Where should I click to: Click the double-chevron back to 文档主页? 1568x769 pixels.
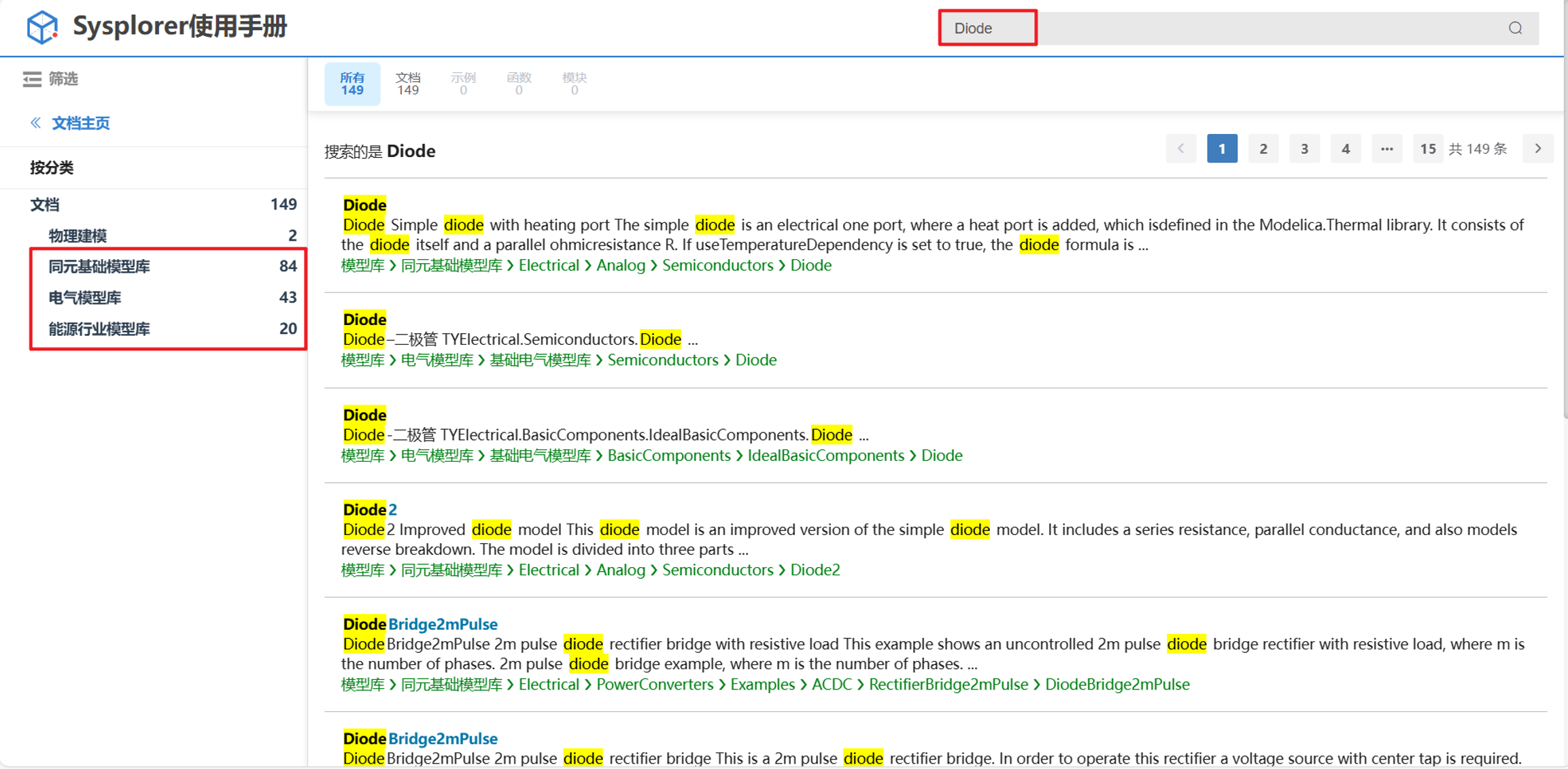tap(35, 123)
